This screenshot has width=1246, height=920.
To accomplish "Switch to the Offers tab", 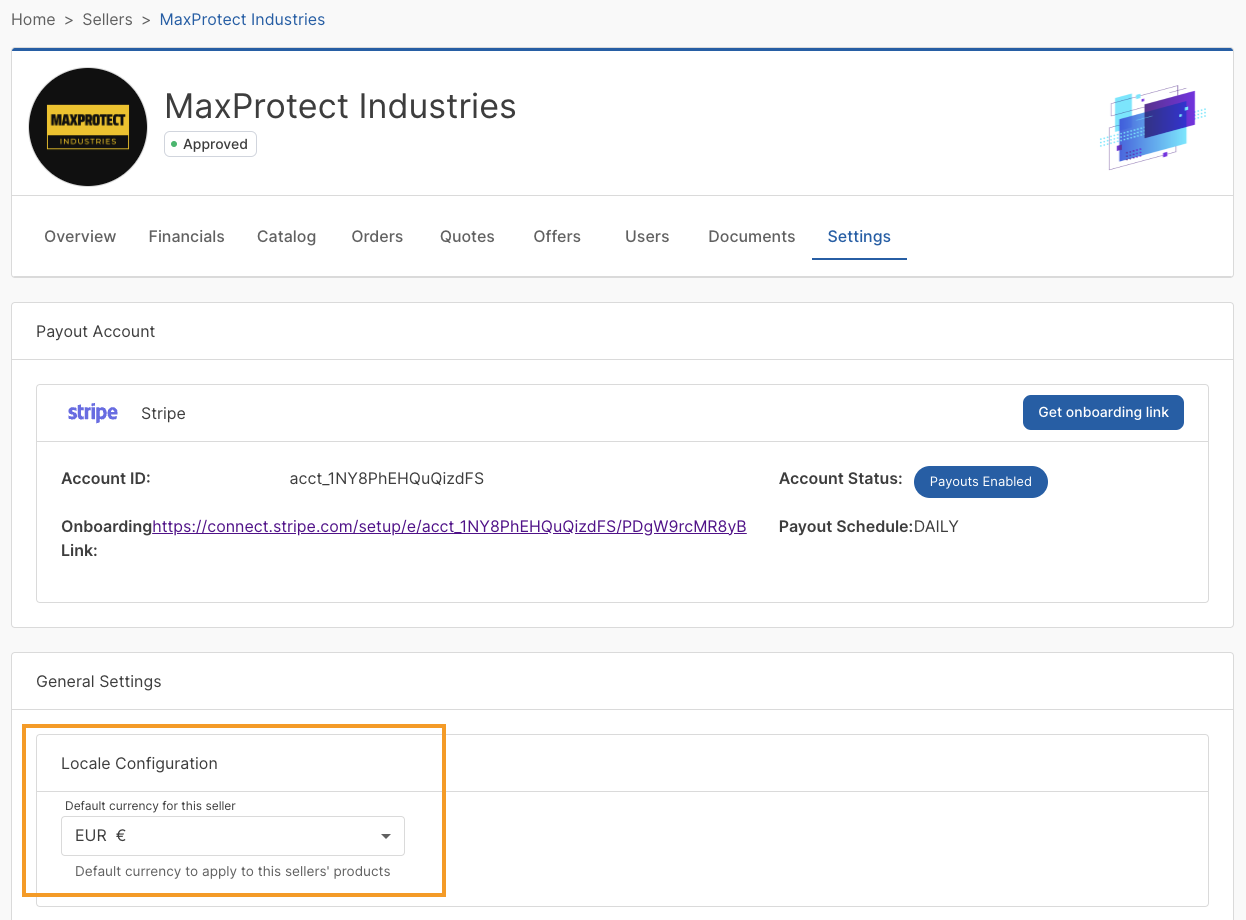I will point(557,237).
